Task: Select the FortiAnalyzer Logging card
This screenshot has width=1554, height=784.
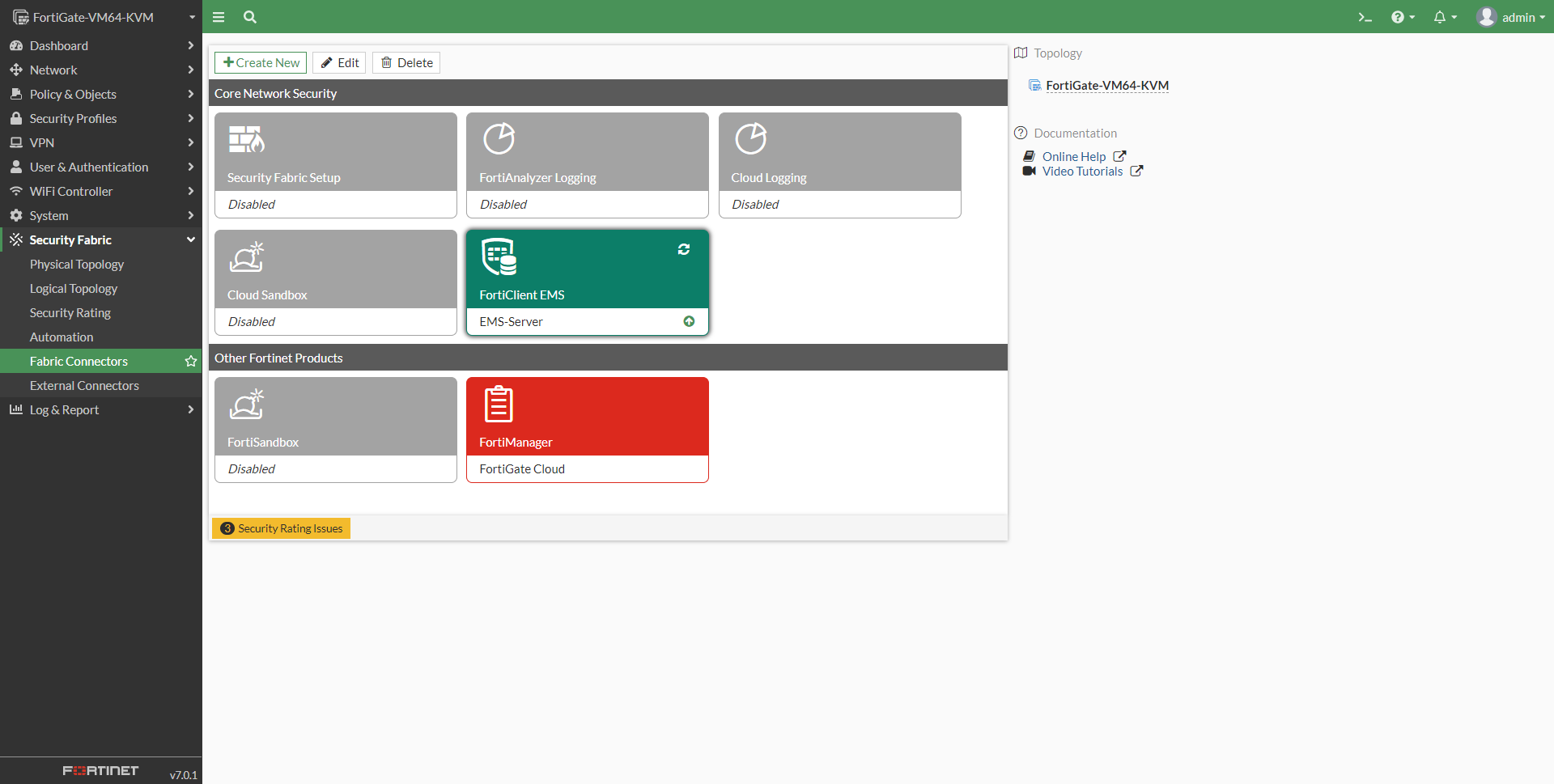Action: [x=587, y=165]
